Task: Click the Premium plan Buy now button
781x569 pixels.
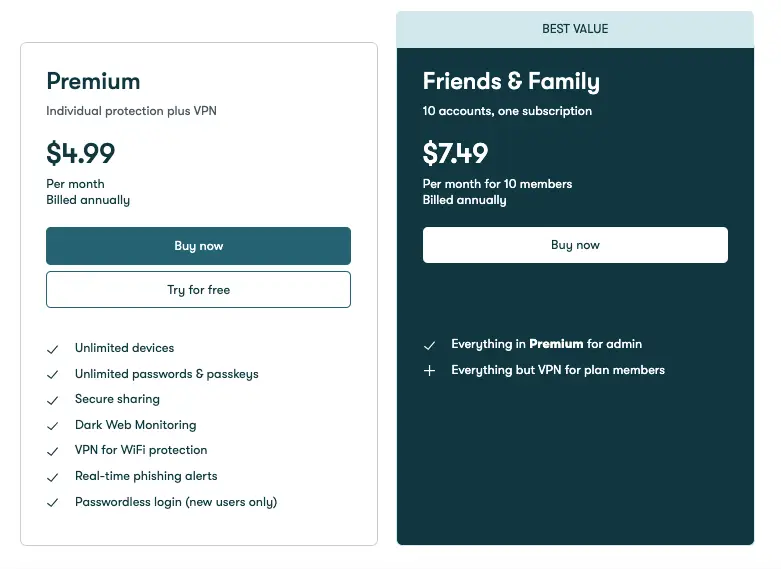Action: pos(198,246)
